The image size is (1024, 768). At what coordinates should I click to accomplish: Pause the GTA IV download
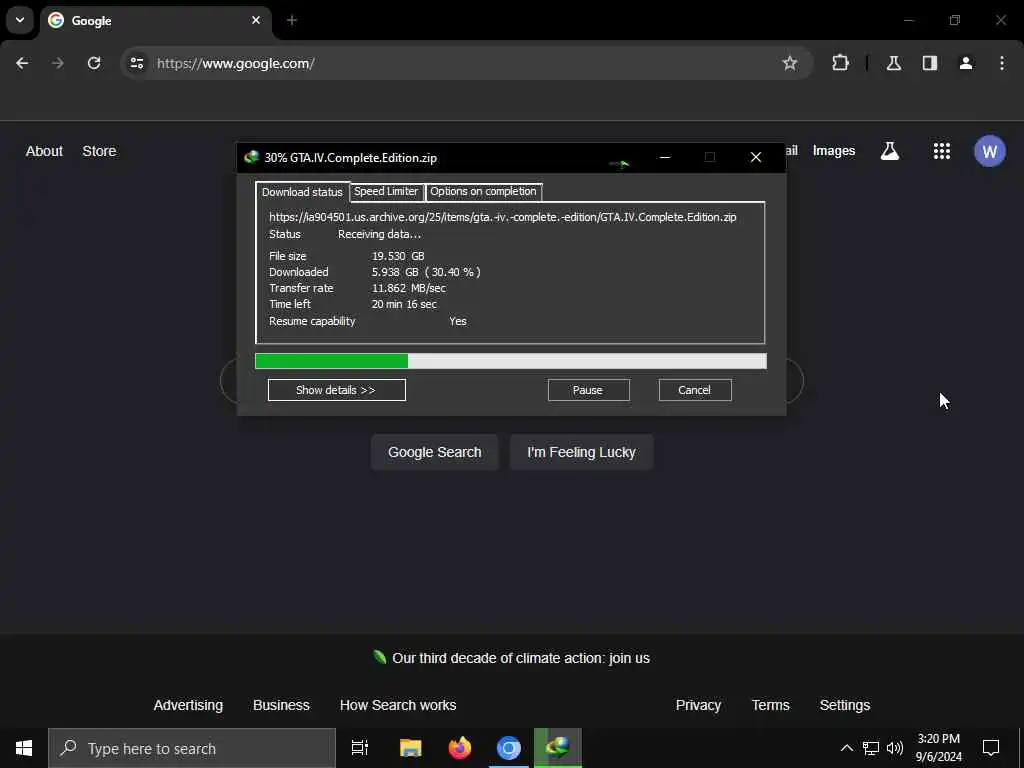coord(588,390)
